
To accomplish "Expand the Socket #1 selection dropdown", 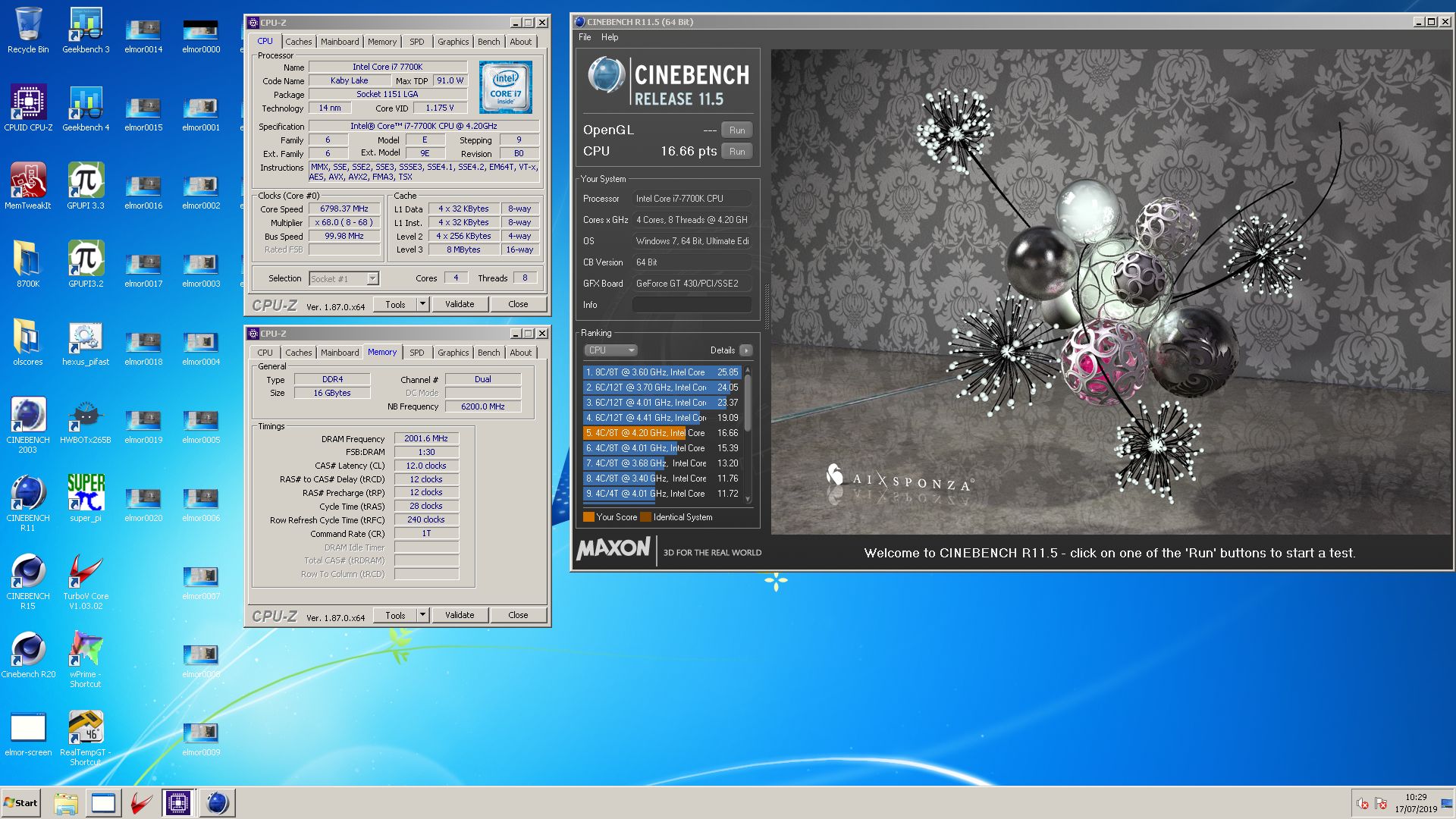I will (x=372, y=279).
